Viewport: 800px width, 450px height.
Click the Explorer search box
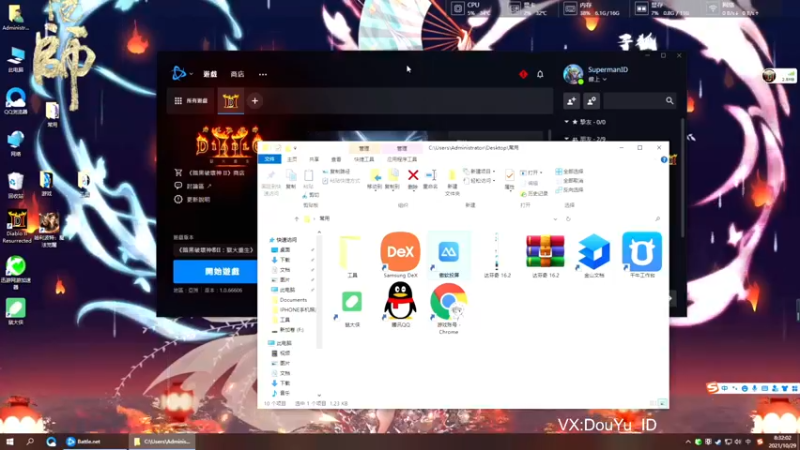[620, 219]
